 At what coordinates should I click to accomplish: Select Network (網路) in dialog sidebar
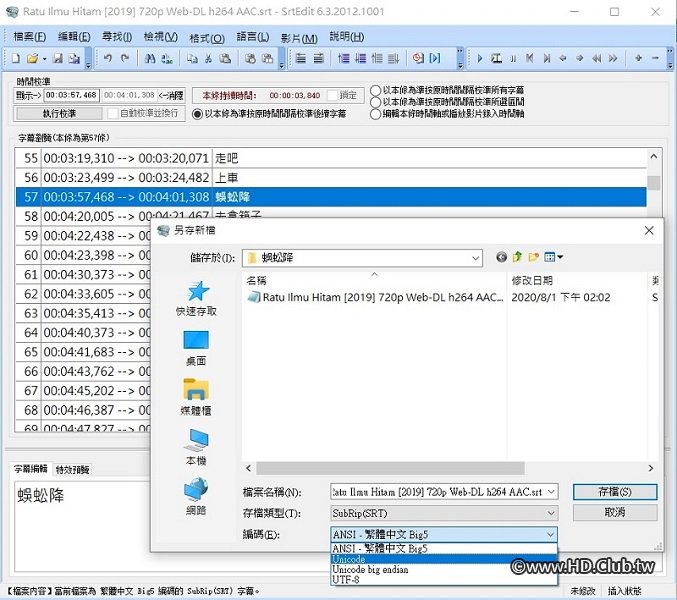(x=196, y=497)
